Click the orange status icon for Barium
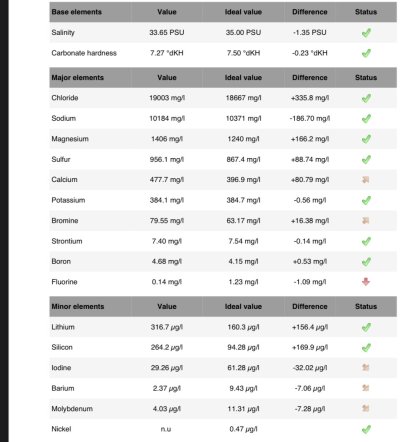 point(366,388)
